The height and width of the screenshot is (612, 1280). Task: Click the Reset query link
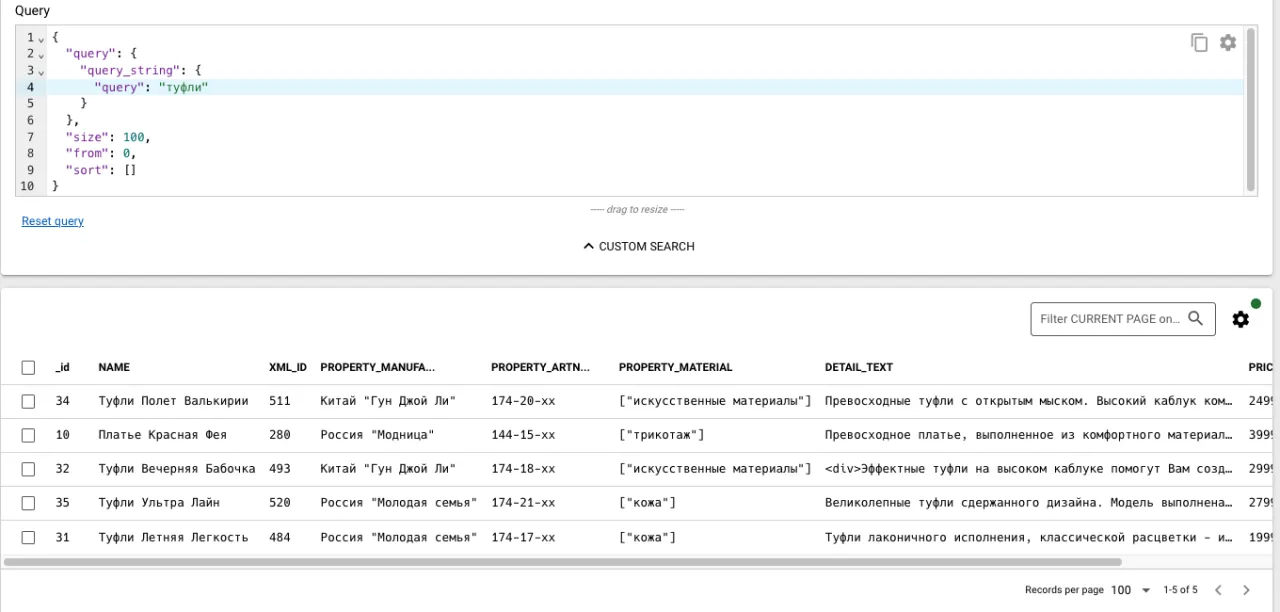click(x=53, y=221)
